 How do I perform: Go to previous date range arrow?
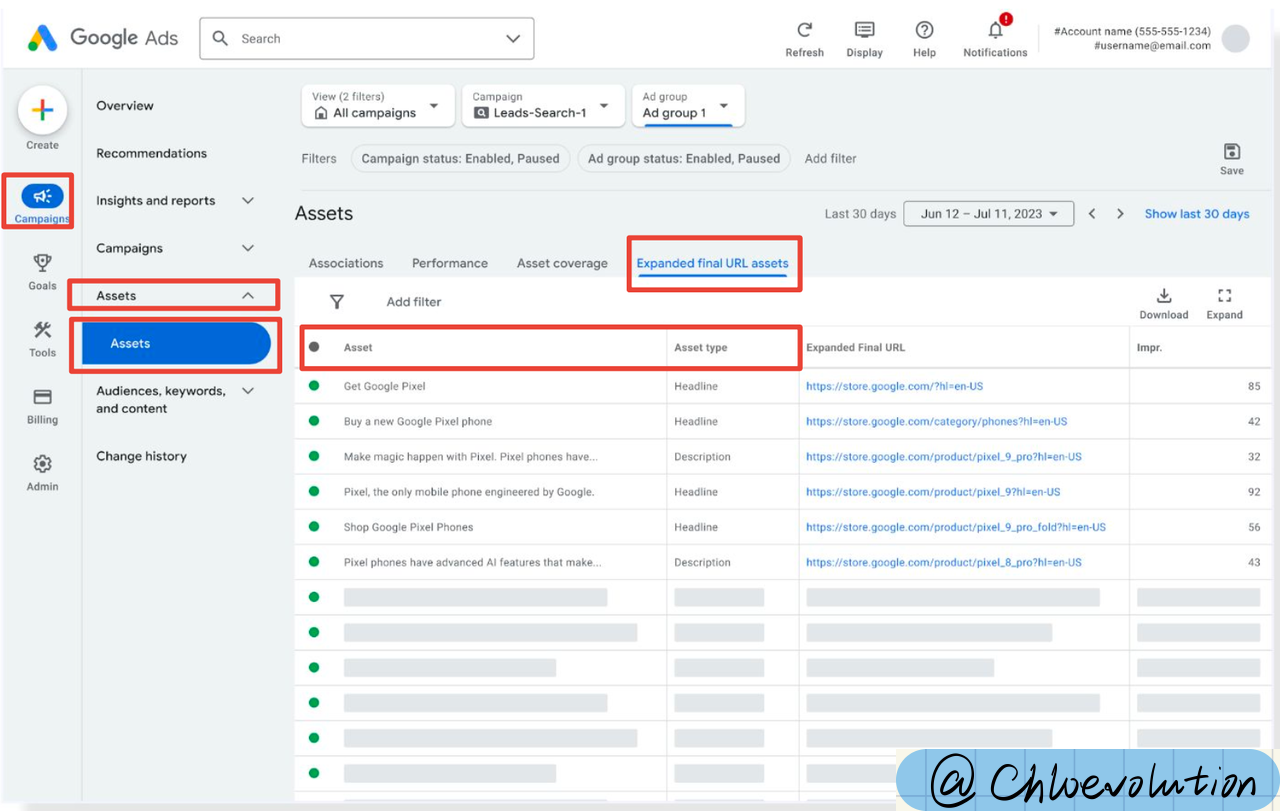tap(1092, 214)
